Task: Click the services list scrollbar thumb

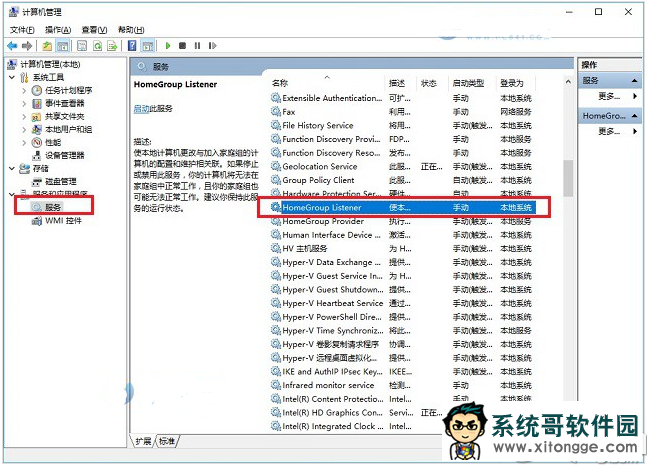Action: (x=568, y=177)
